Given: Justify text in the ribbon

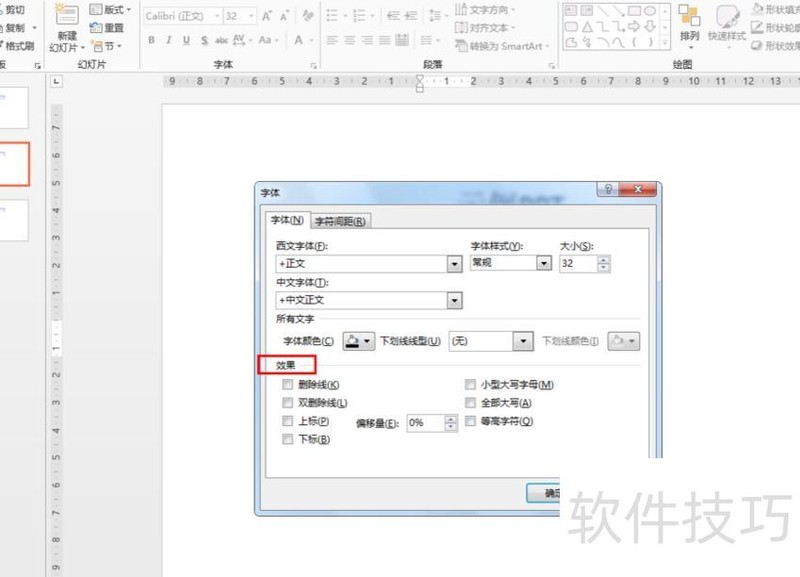Looking at the screenshot, I should pyautogui.click(x=385, y=40).
